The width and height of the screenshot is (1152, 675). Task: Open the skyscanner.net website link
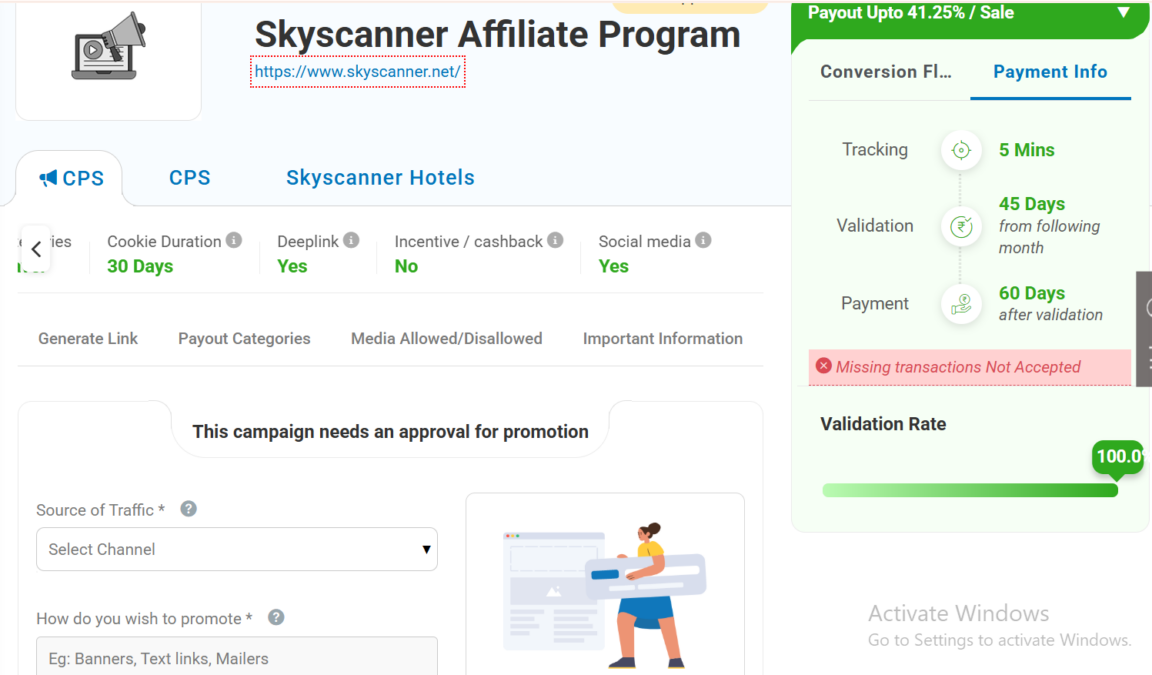357,72
